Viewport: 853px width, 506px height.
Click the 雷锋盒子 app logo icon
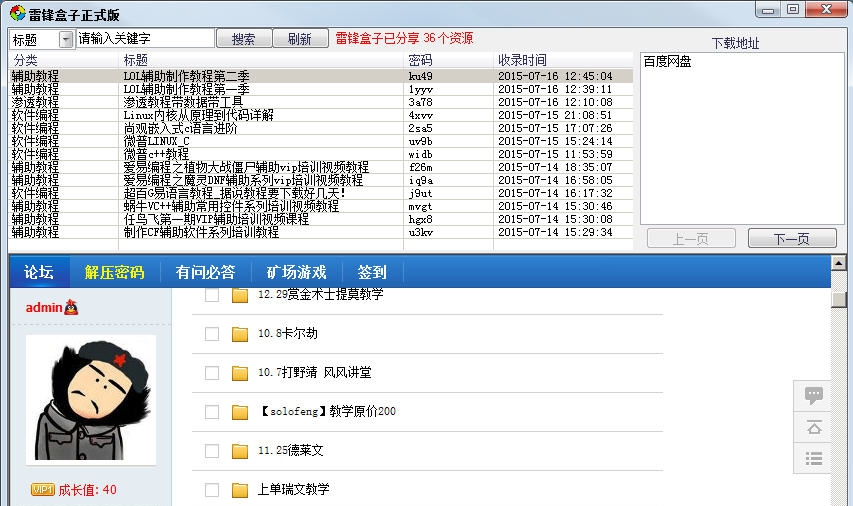tap(18, 13)
